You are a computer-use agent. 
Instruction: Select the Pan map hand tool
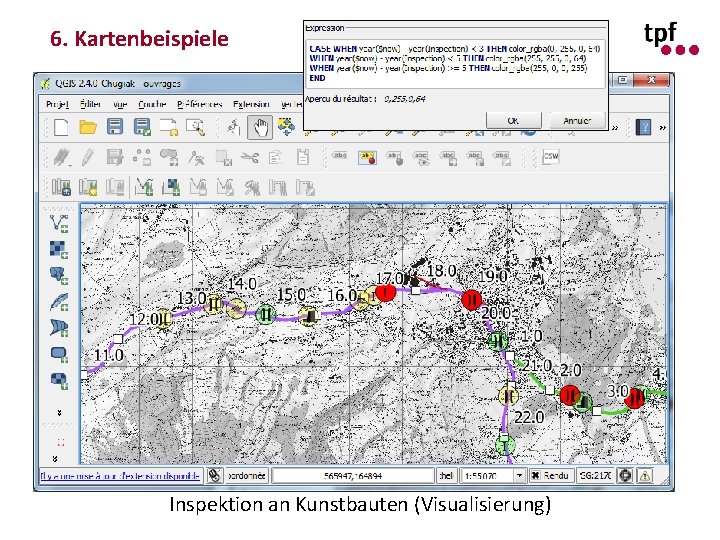click(260, 127)
